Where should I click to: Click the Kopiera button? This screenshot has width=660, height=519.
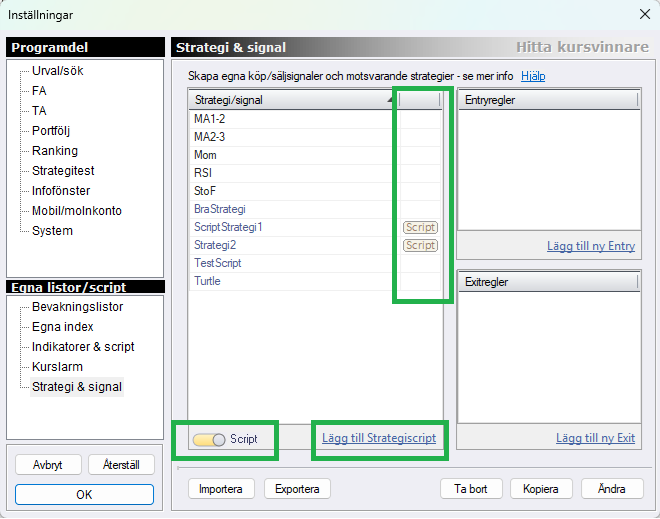(x=540, y=489)
